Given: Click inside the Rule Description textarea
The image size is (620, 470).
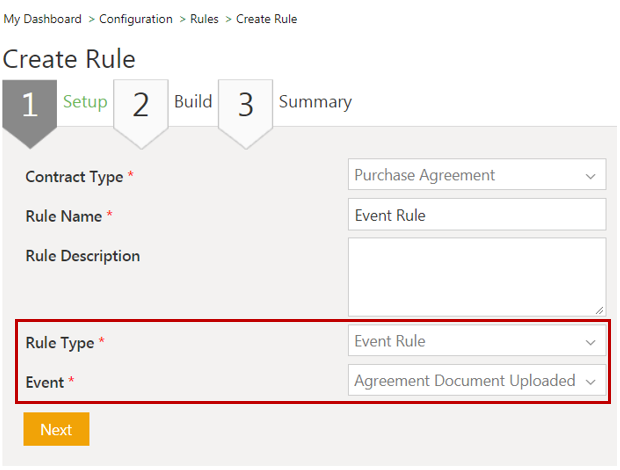Looking at the screenshot, I should click(477, 276).
